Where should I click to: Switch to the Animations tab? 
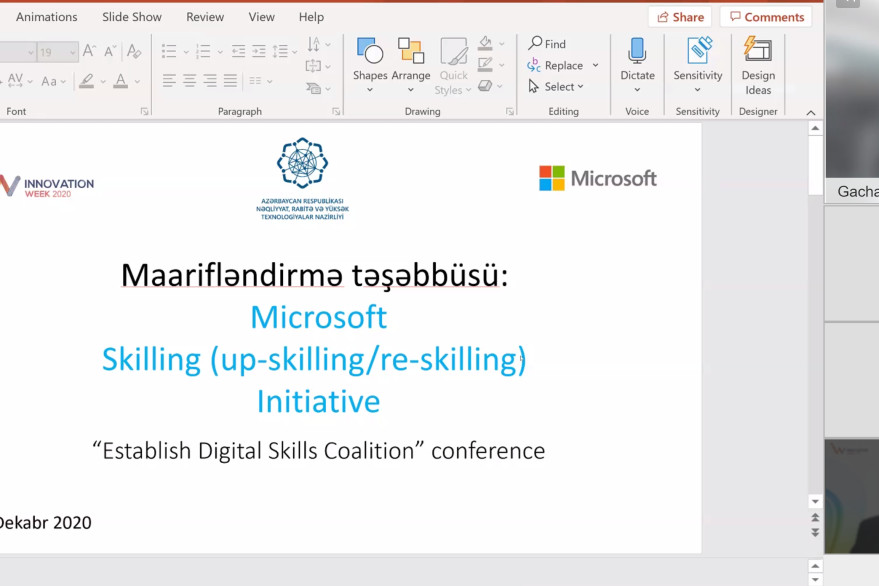(x=47, y=17)
